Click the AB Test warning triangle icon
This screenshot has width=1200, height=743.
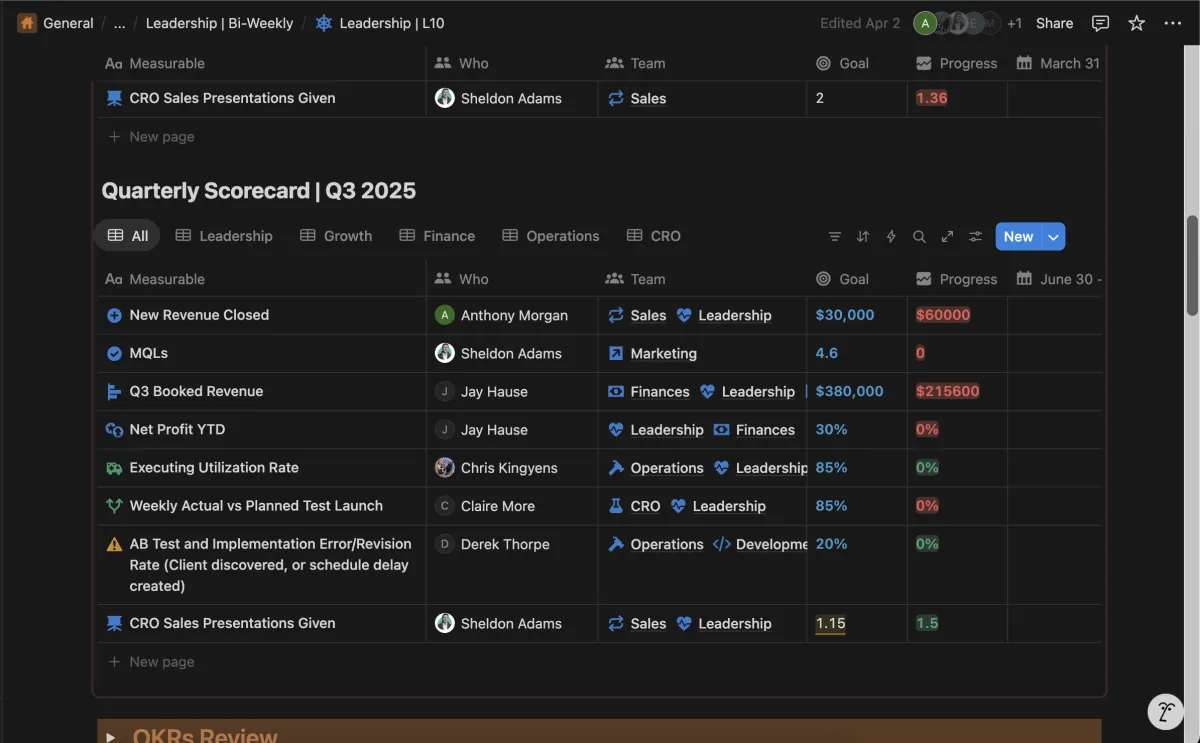click(114, 544)
